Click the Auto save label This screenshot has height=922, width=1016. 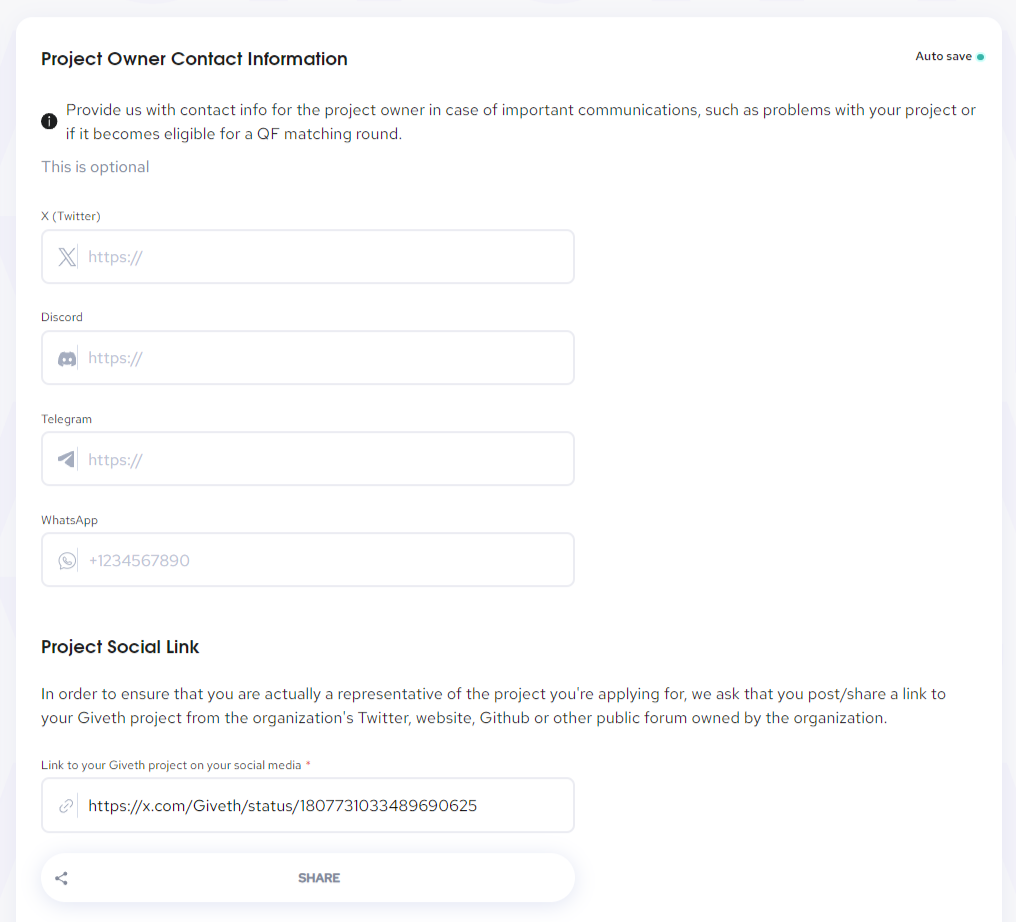(x=943, y=56)
